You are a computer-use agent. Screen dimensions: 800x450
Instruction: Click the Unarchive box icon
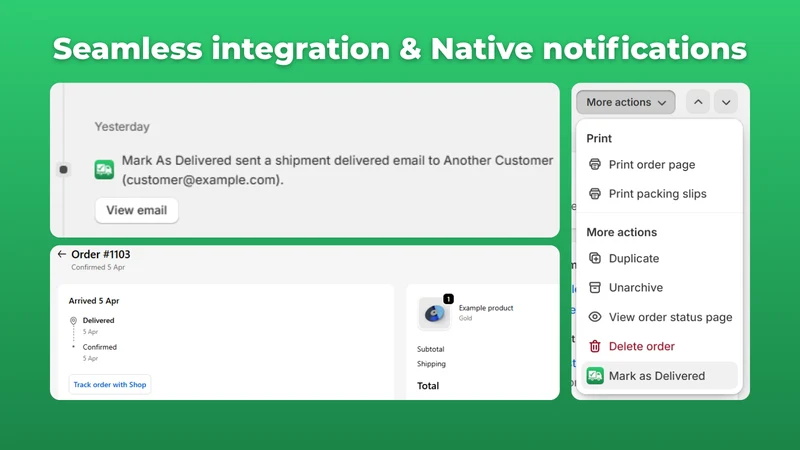595,287
